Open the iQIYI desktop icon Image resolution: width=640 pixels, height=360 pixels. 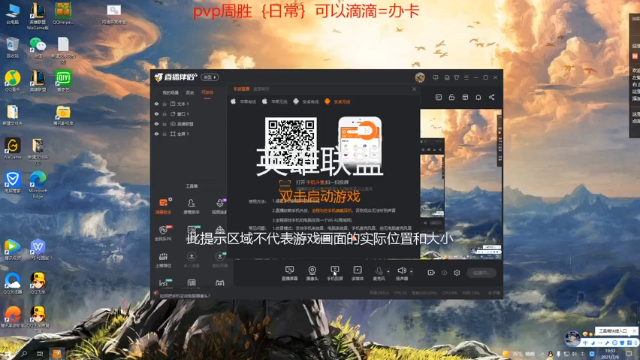click(x=63, y=80)
